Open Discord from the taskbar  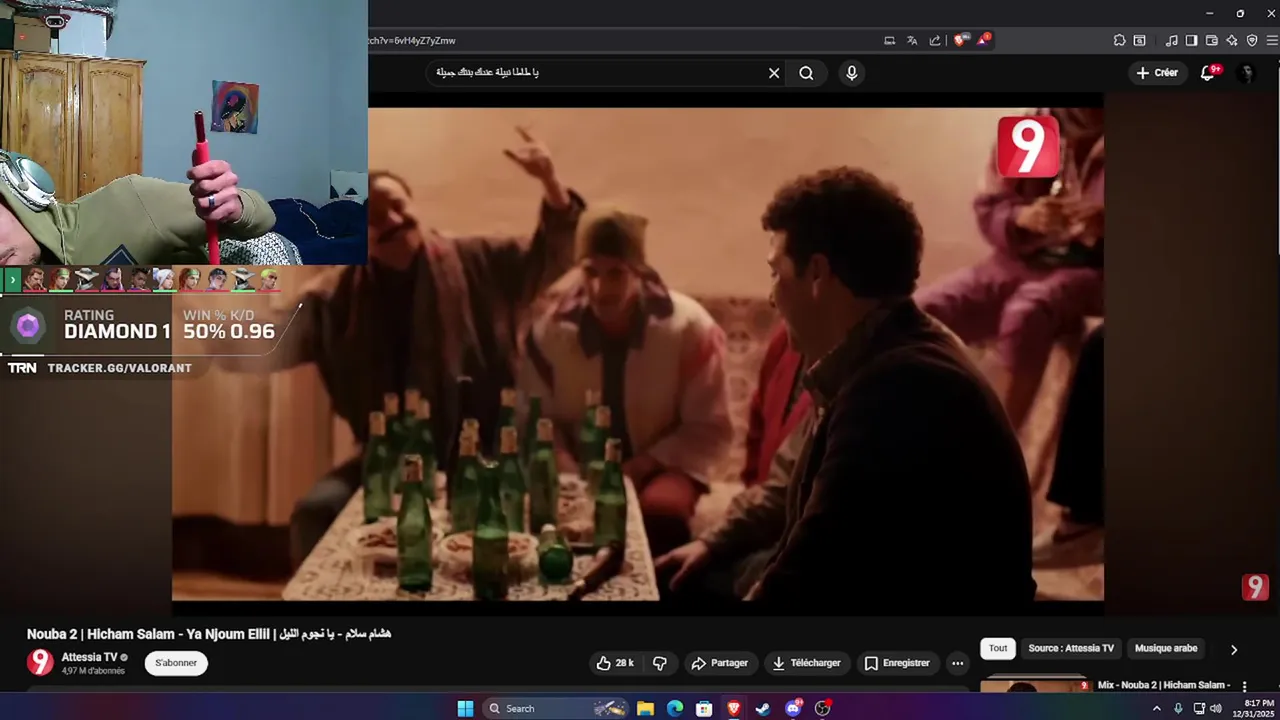pyautogui.click(x=793, y=708)
